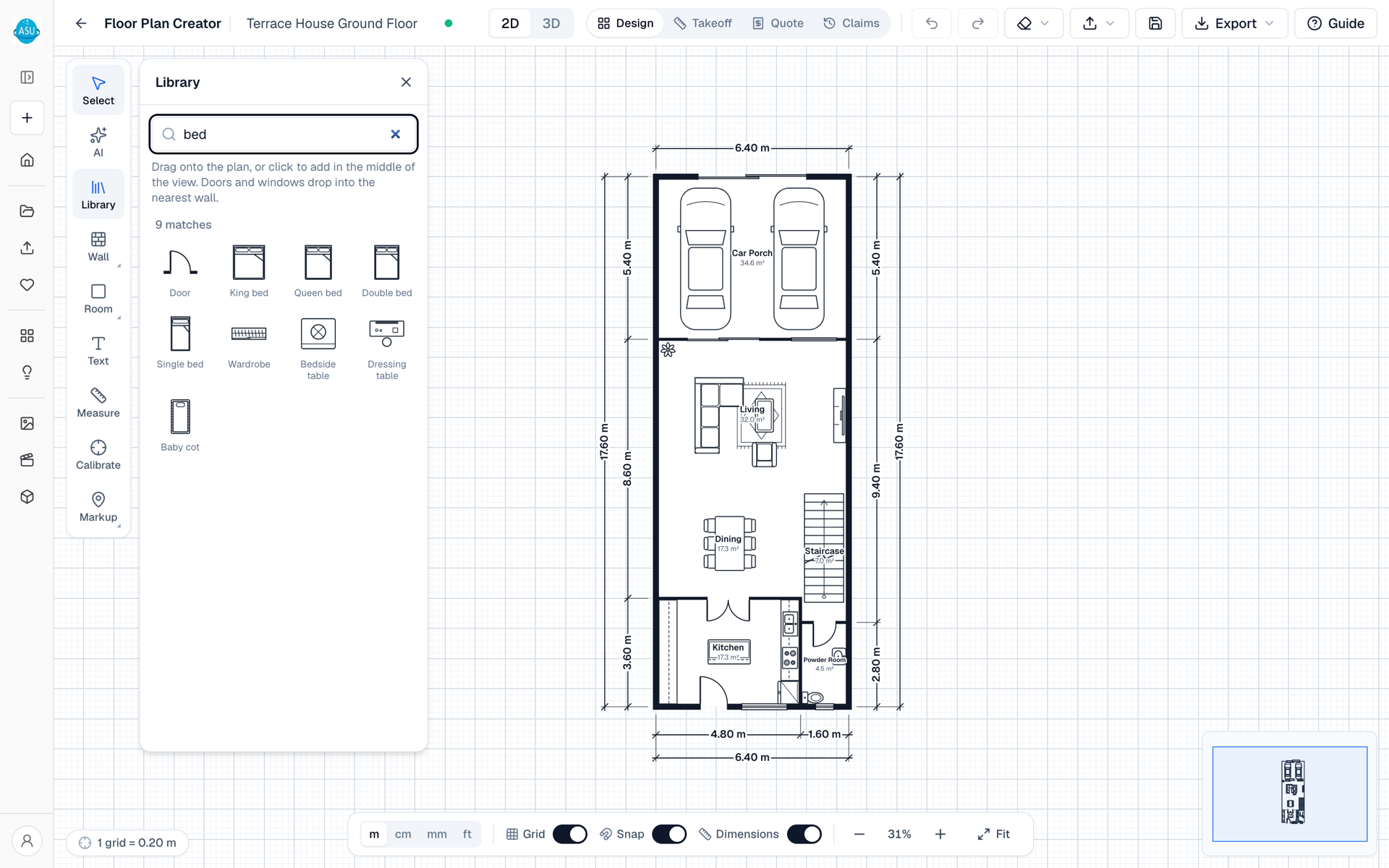Click the Terrace House Ground Floor title
The height and width of the screenshot is (868, 1389).
click(x=331, y=23)
